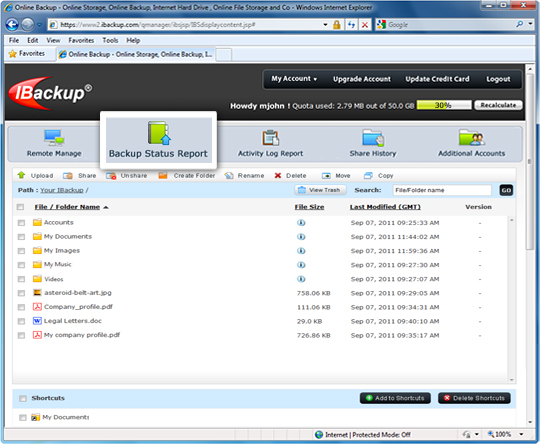The width and height of the screenshot is (540, 444).
Task: Open the Tools menu
Action: click(110, 40)
